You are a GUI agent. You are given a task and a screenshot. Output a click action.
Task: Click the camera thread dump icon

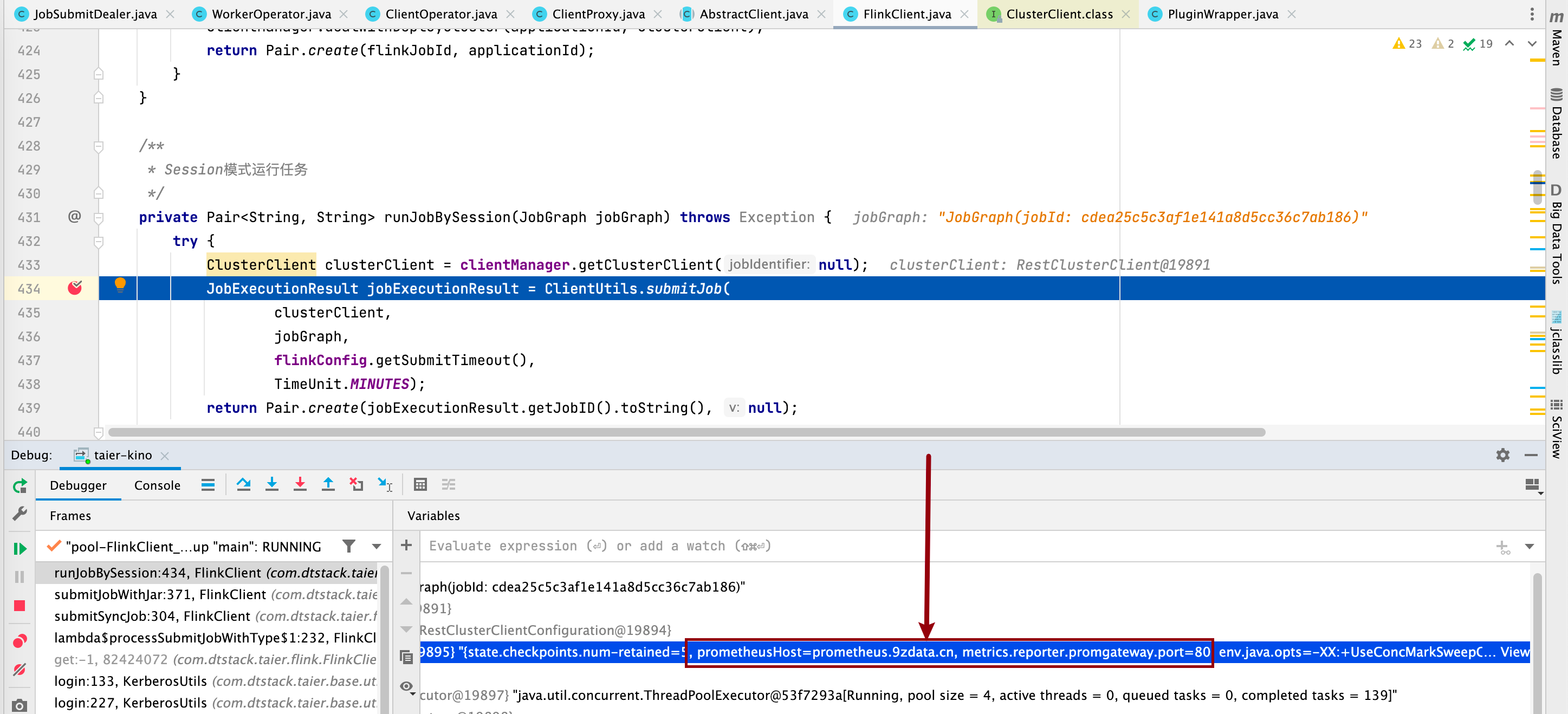(x=20, y=705)
